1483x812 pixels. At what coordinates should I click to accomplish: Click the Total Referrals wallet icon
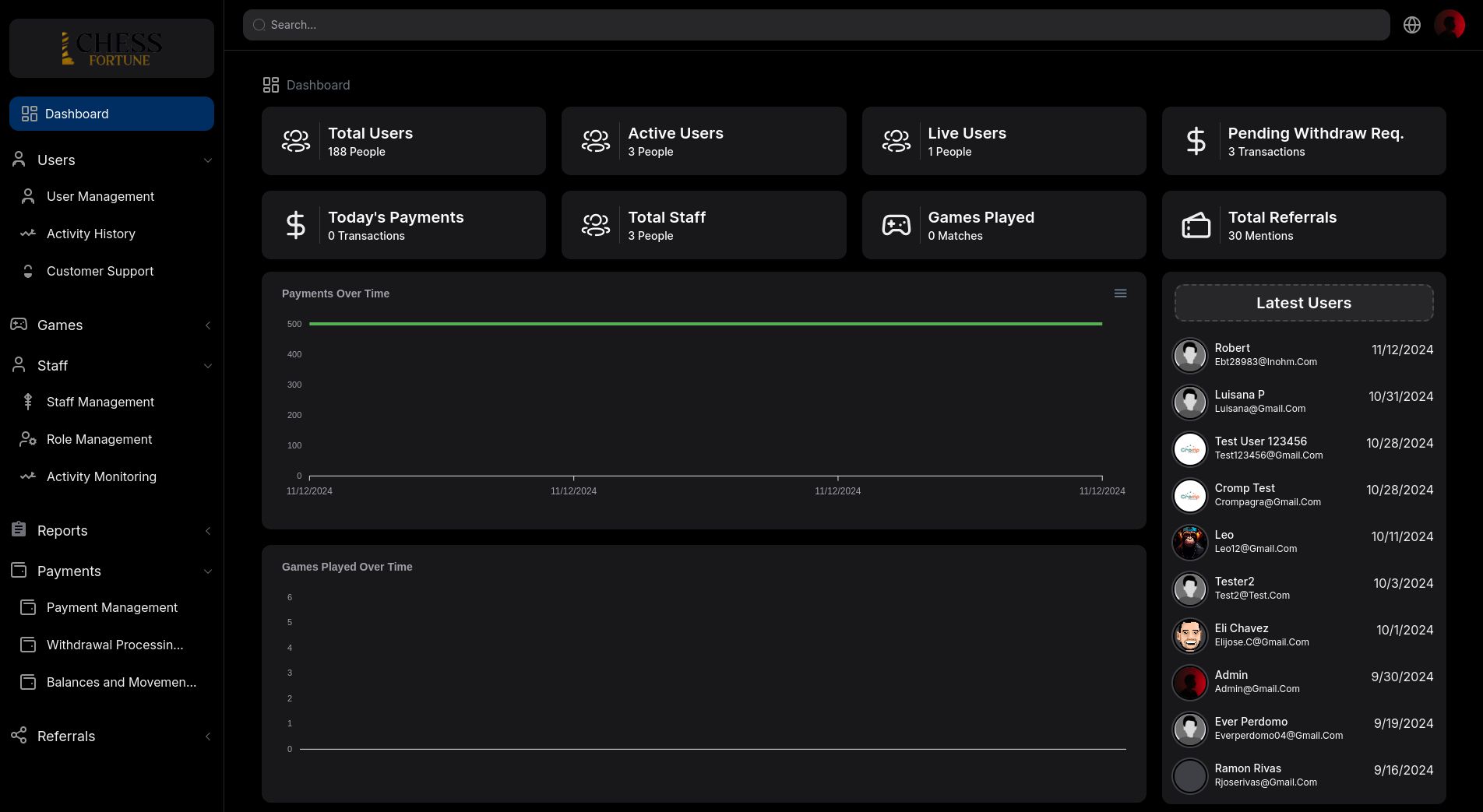[x=1196, y=225]
